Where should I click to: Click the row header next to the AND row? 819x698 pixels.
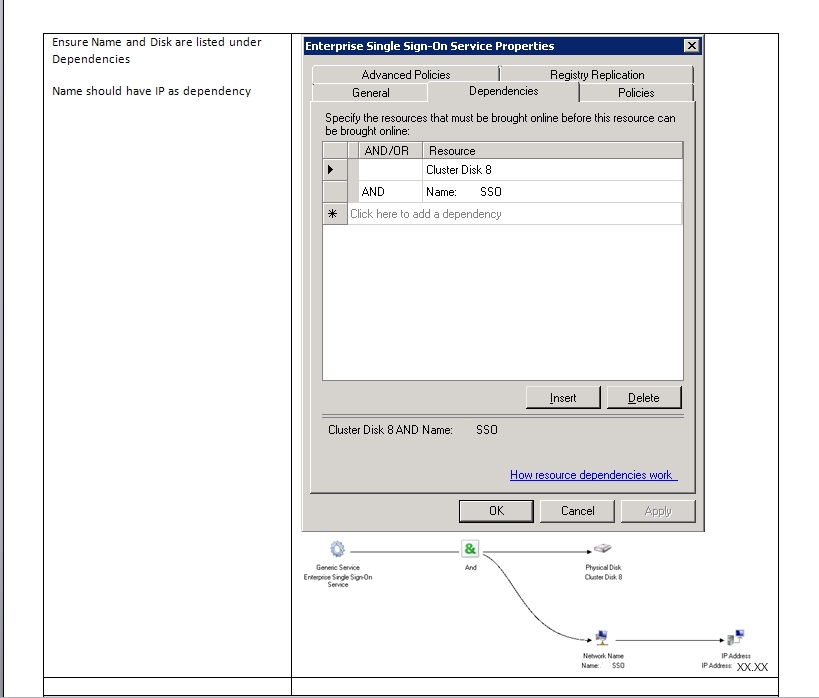point(335,192)
